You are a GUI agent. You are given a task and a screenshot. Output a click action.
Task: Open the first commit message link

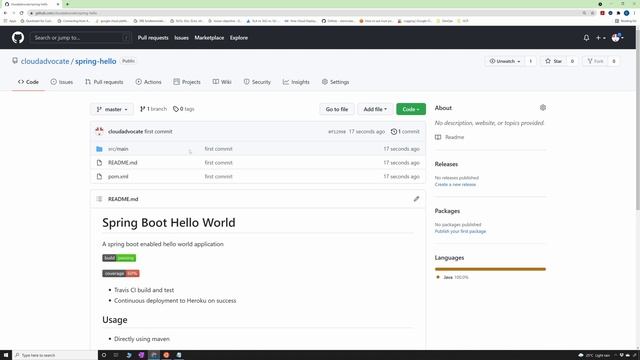coord(158,132)
